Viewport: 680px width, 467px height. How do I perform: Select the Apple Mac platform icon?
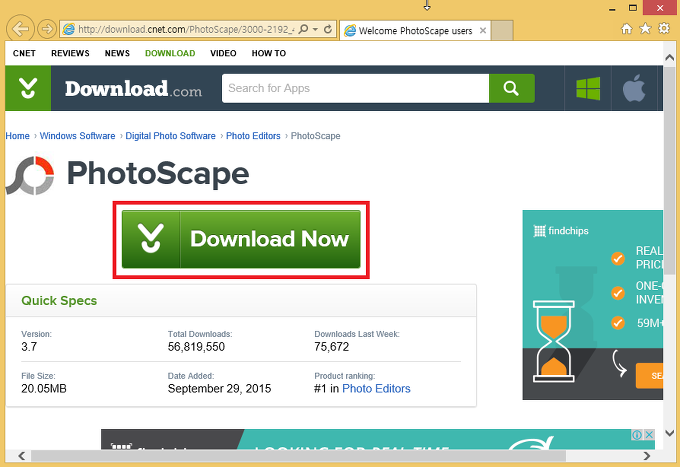pyautogui.click(x=634, y=88)
